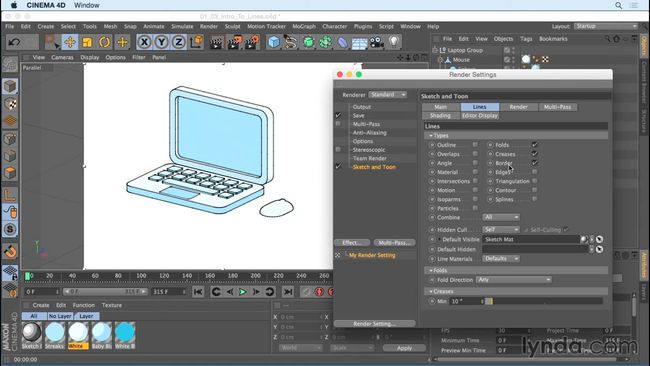
Task: Open the Simulate menu
Action: click(182, 26)
